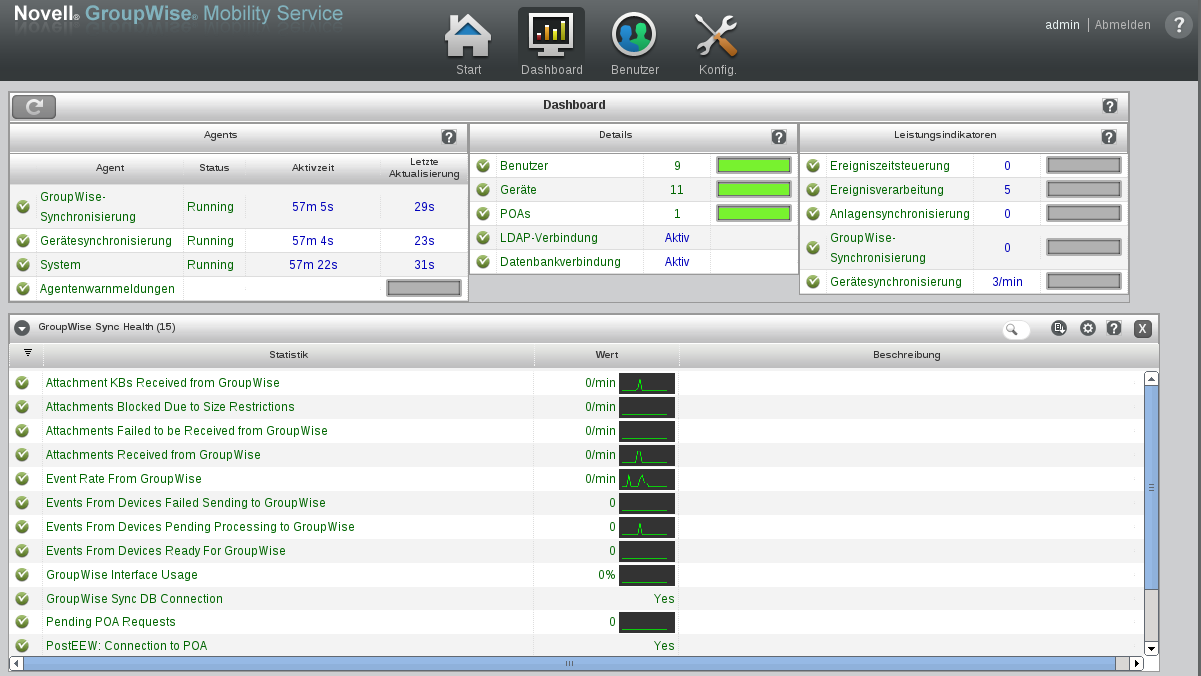Open help for GroupWise Sync Health
This screenshot has height=676, width=1201.
click(1113, 328)
